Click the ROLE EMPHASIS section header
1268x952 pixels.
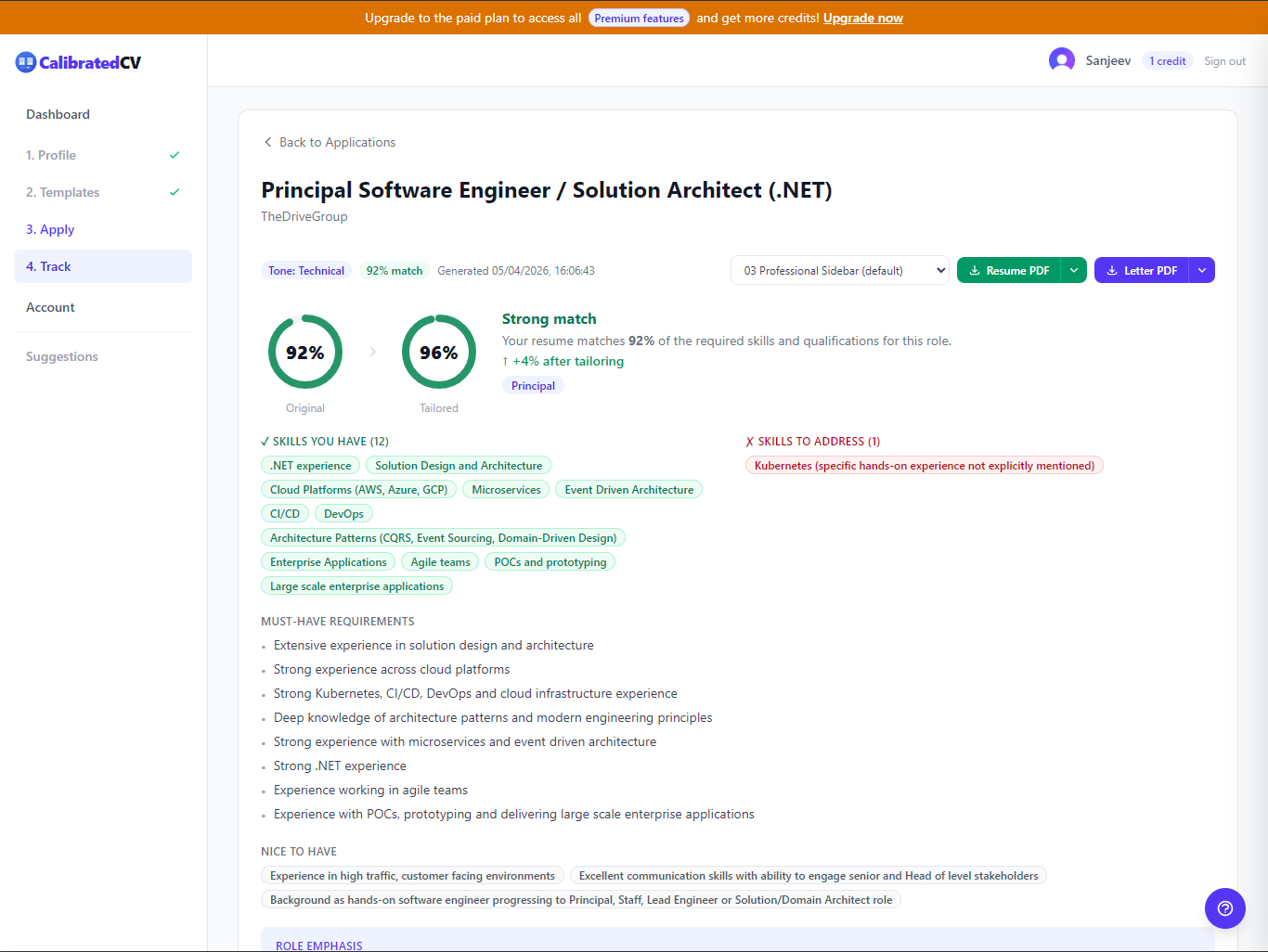319,946
